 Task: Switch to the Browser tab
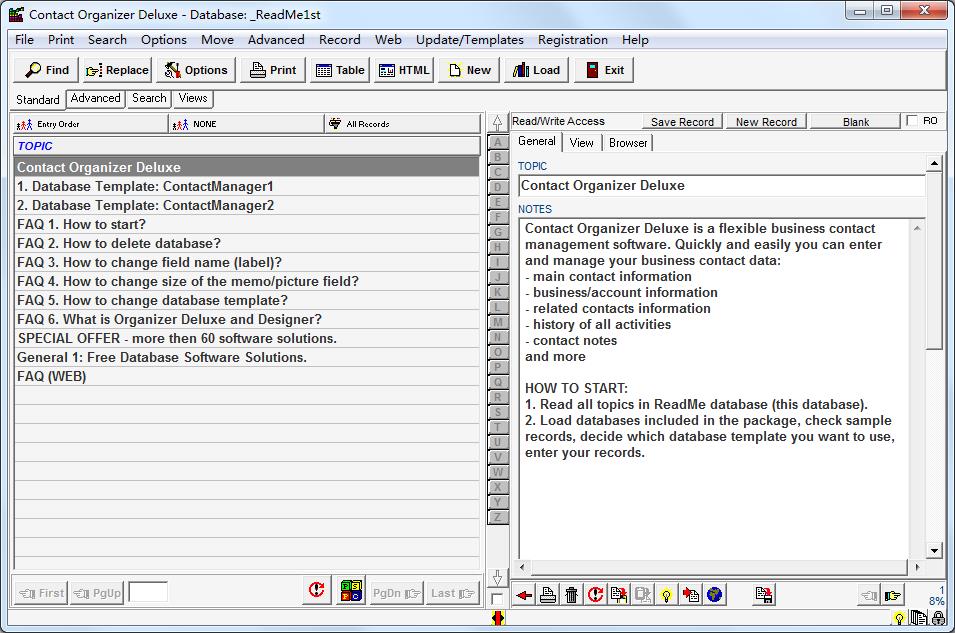(x=628, y=143)
